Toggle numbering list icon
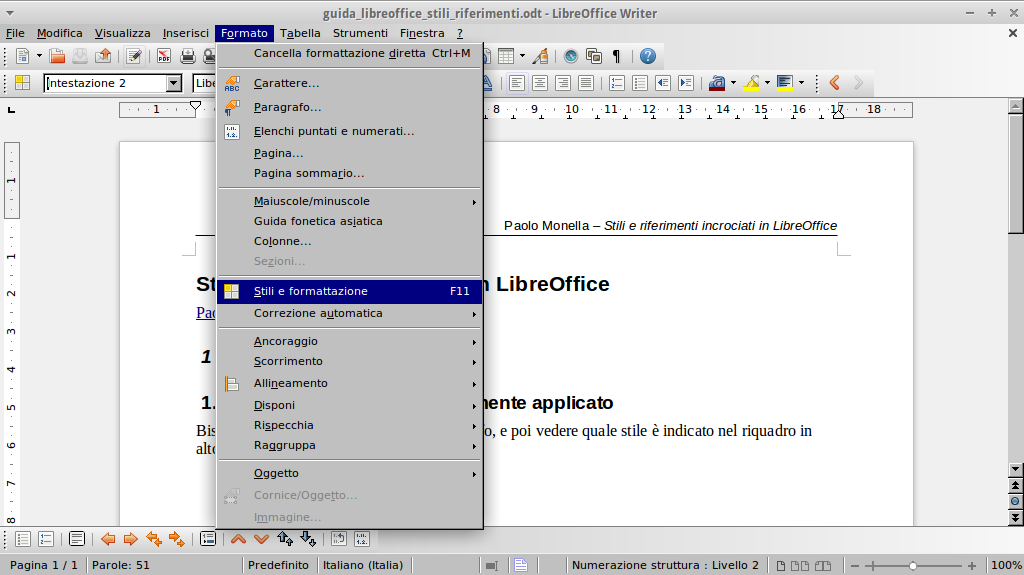This screenshot has width=1024, height=575. point(616,83)
